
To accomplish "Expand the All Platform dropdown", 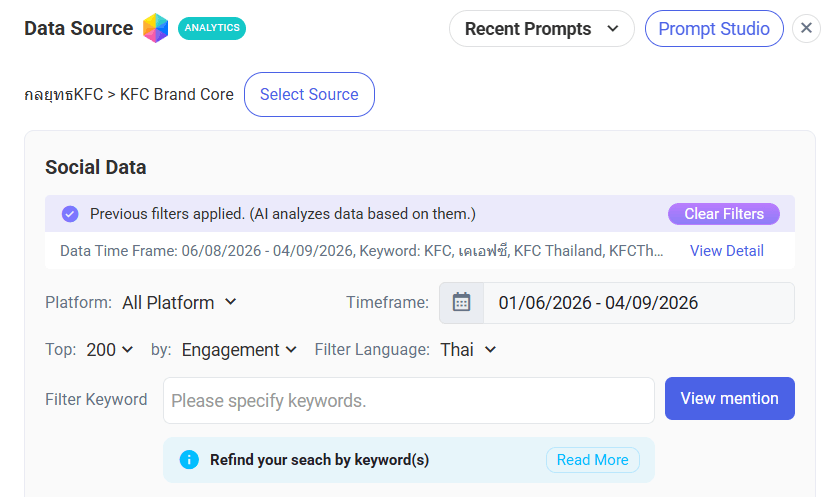I will coord(179,303).
